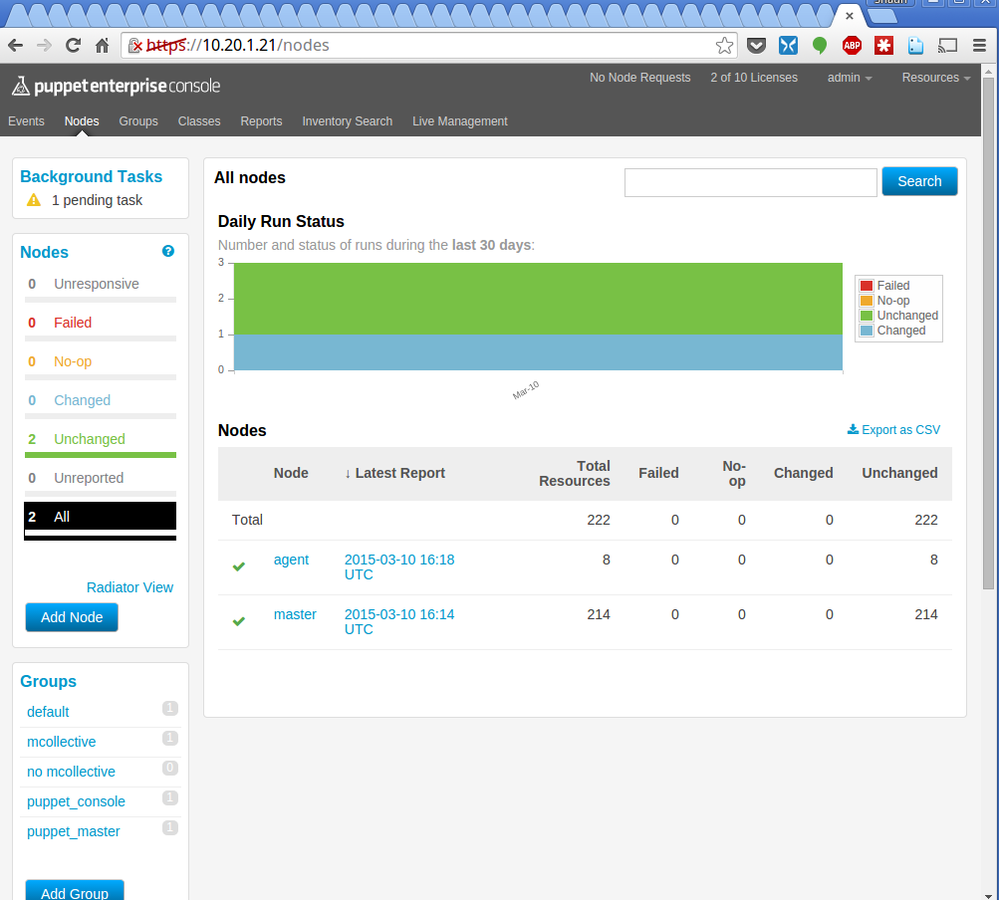Open the admin dropdown menu

click(849, 78)
